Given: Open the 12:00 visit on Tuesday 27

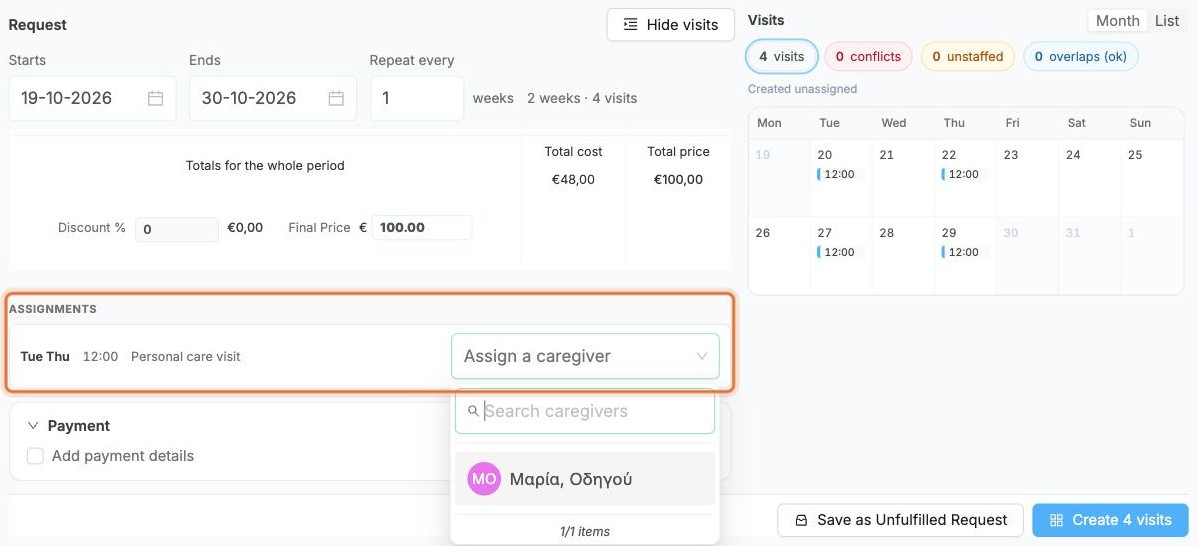Looking at the screenshot, I should point(840,252).
